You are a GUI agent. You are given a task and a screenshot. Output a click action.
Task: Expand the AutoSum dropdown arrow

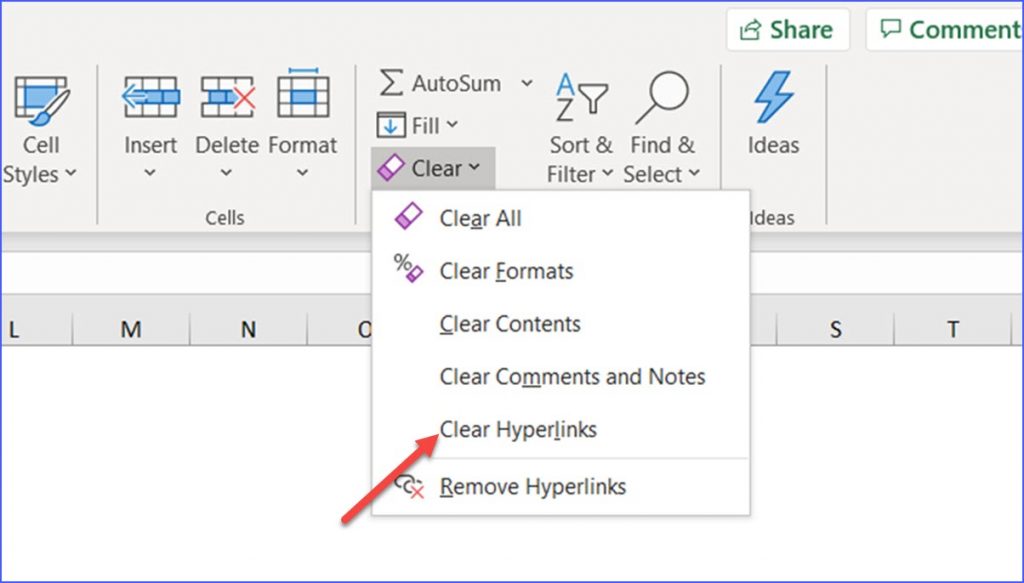[526, 84]
